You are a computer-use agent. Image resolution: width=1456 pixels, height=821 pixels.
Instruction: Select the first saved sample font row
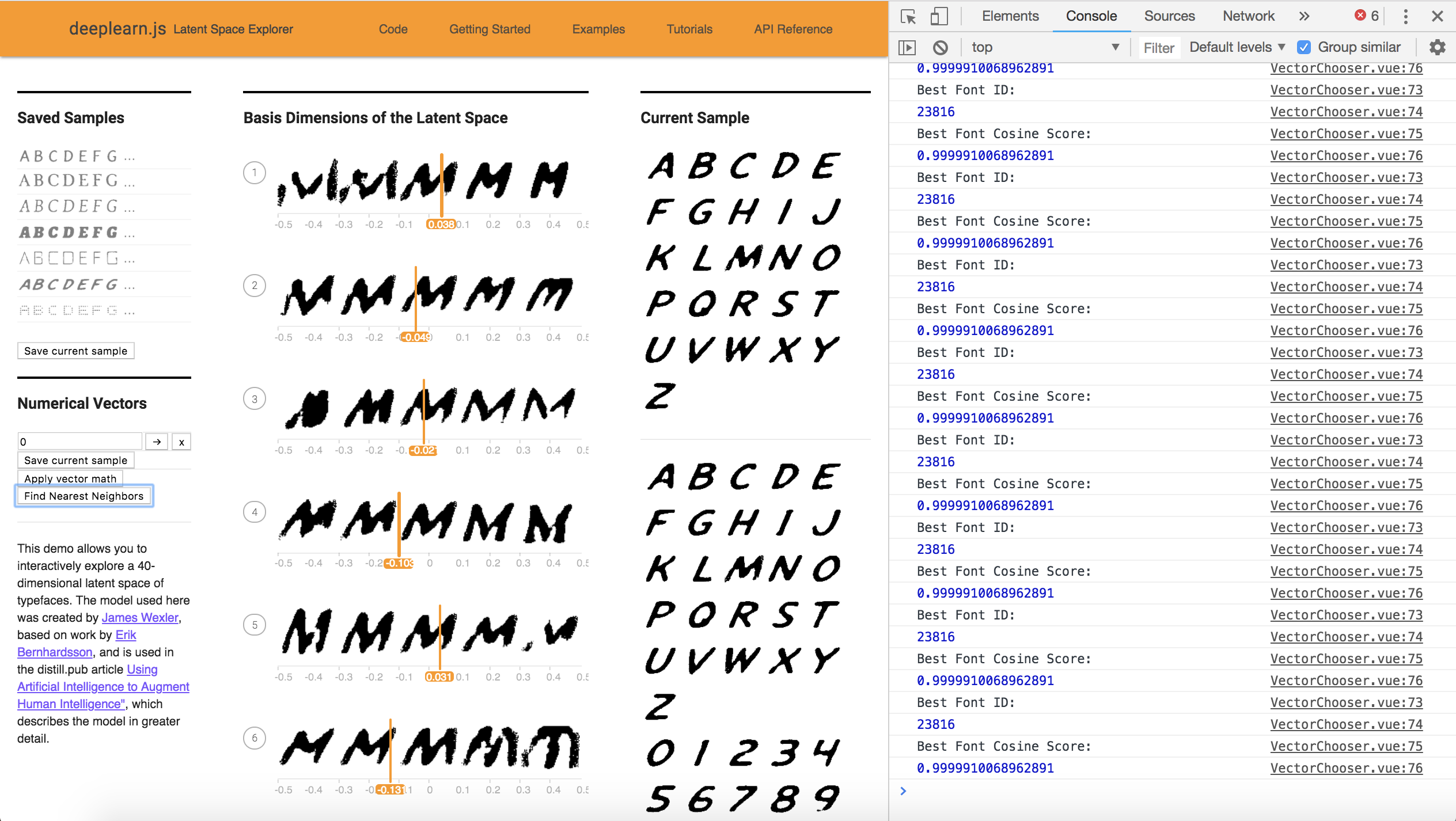104,156
